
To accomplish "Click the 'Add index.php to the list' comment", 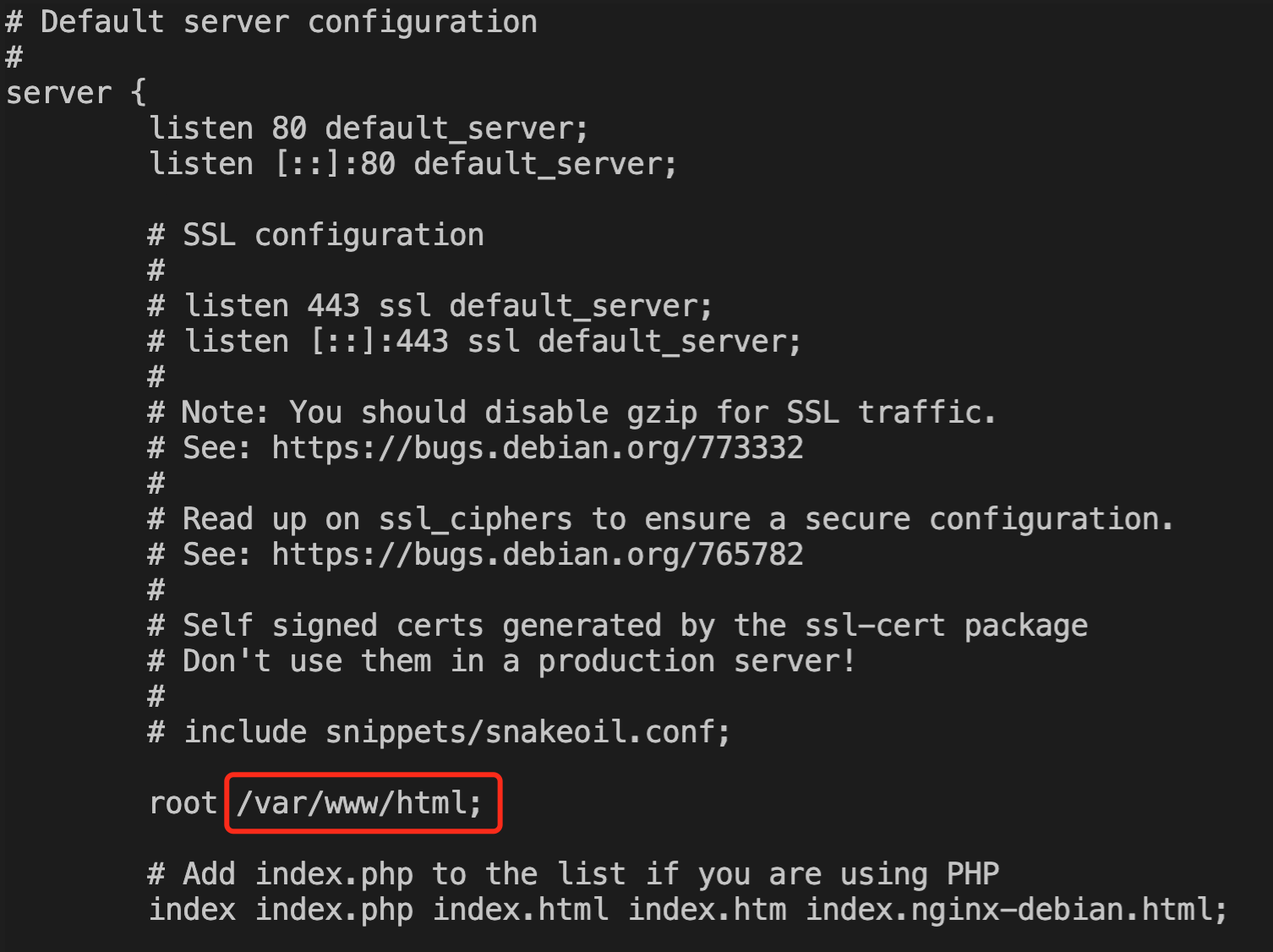I will pyautogui.click(x=573, y=874).
